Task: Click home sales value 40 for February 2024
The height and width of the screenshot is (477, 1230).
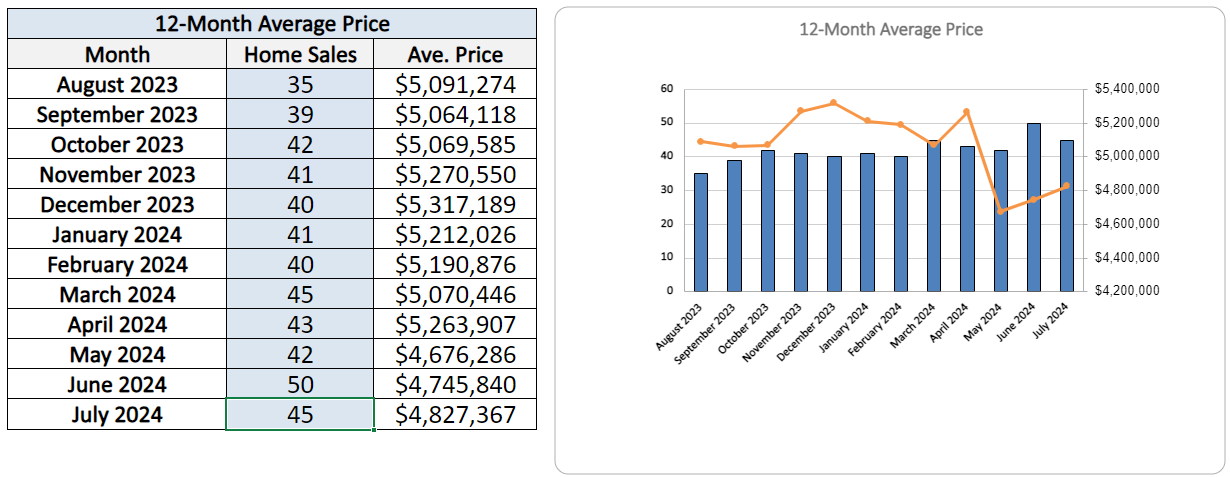Action: tap(300, 264)
